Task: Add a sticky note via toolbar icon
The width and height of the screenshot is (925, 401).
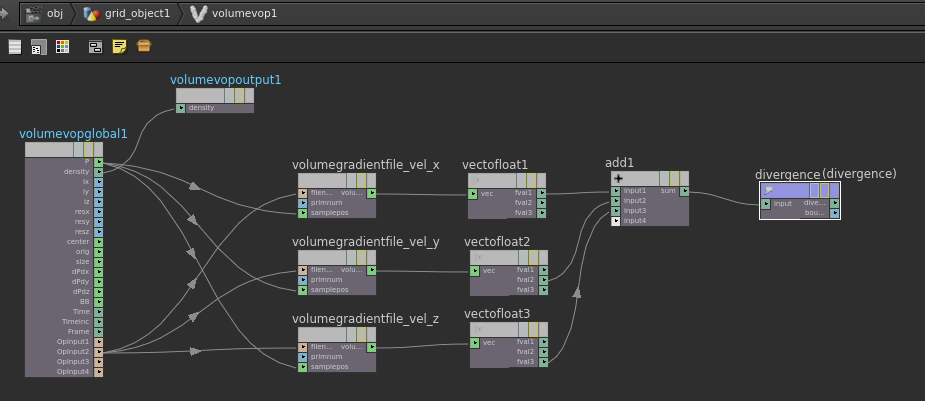Action: (119, 47)
